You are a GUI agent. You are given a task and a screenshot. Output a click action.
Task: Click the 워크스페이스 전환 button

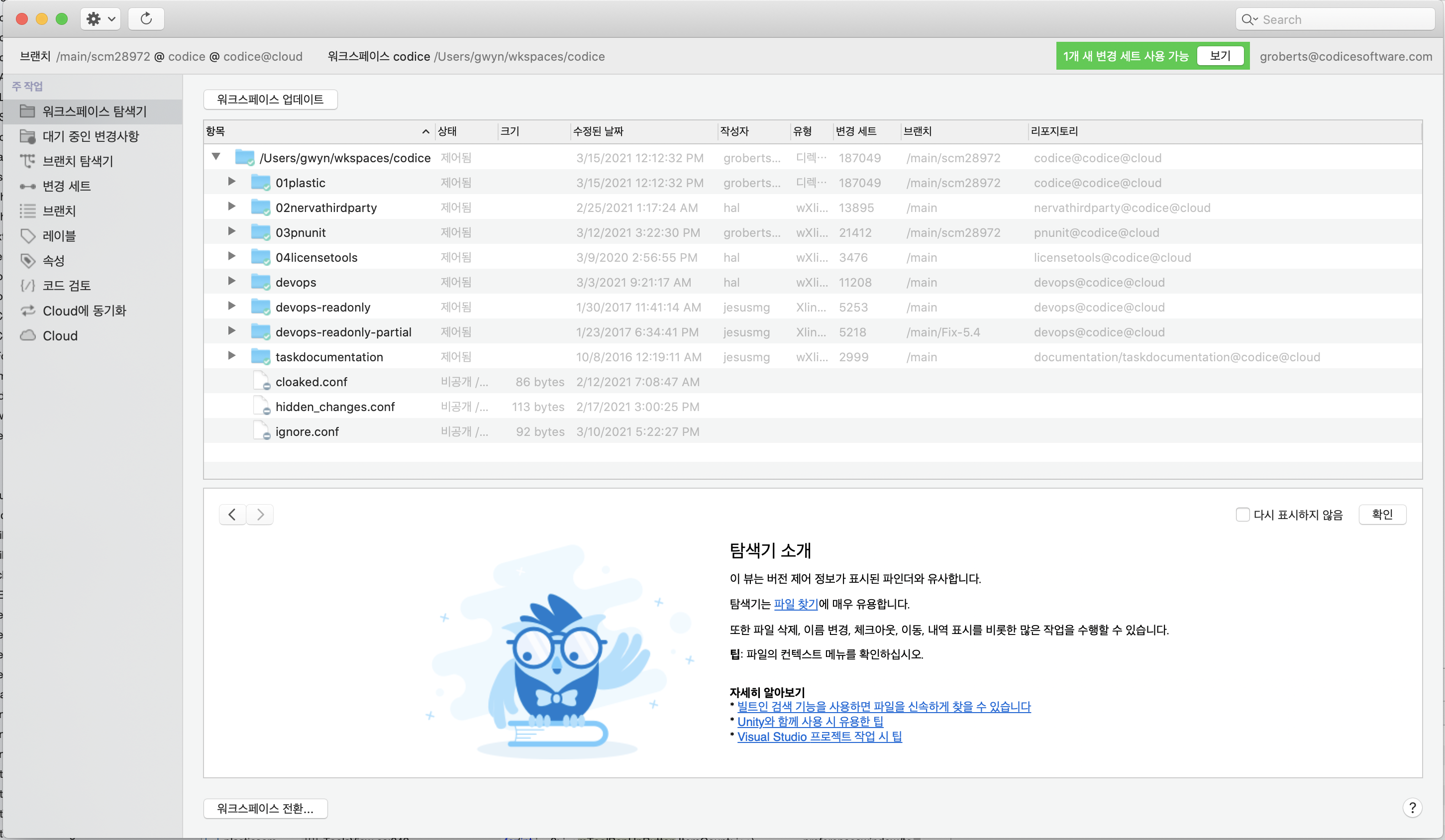pos(265,809)
